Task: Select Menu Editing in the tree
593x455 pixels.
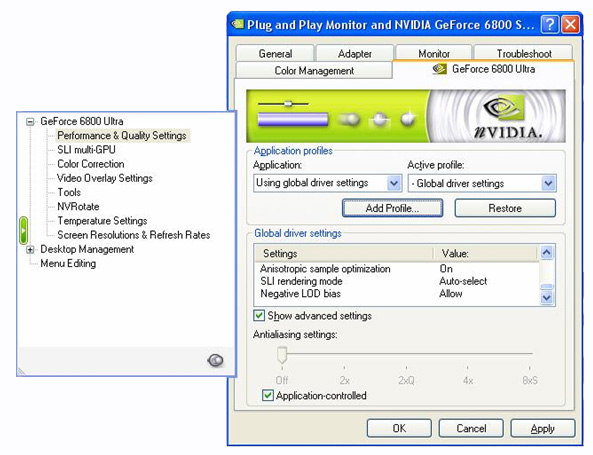Action: click(x=68, y=264)
